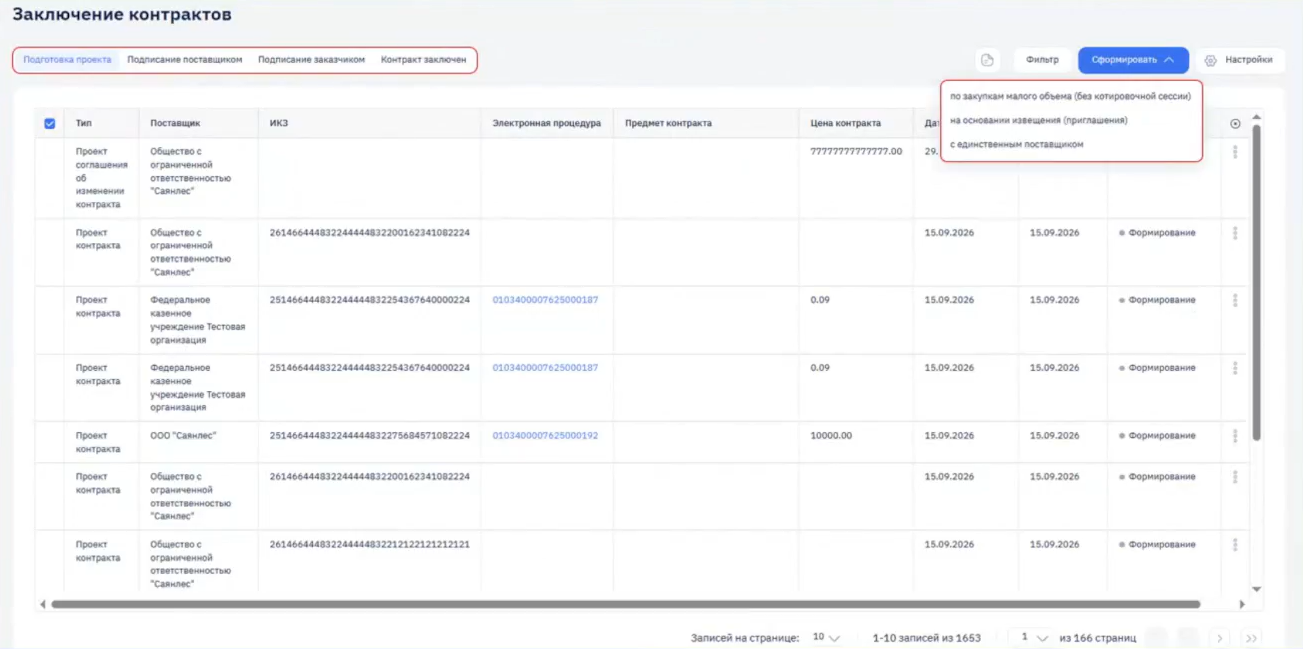Open the column selector icon in table header
Screen dimensions: 1303x649
1235,124
